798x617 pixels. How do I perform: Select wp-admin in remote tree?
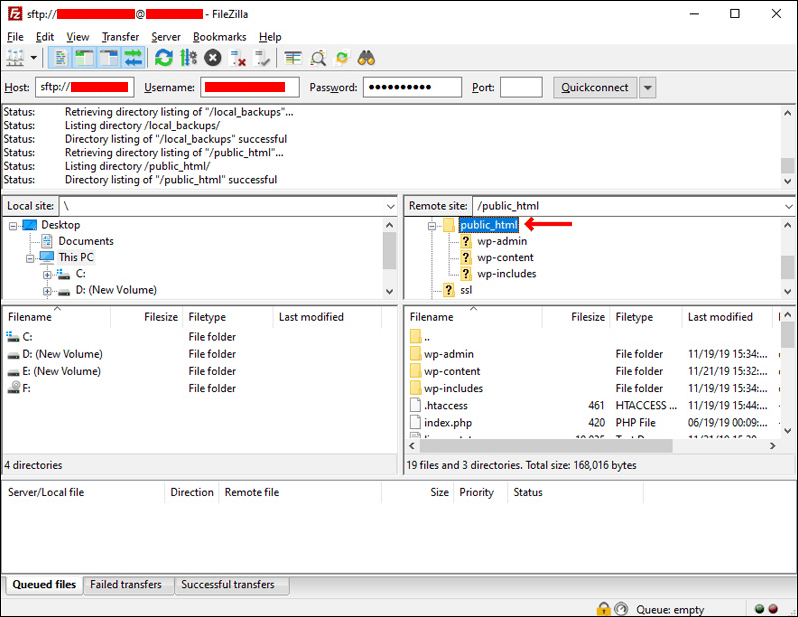click(502, 241)
